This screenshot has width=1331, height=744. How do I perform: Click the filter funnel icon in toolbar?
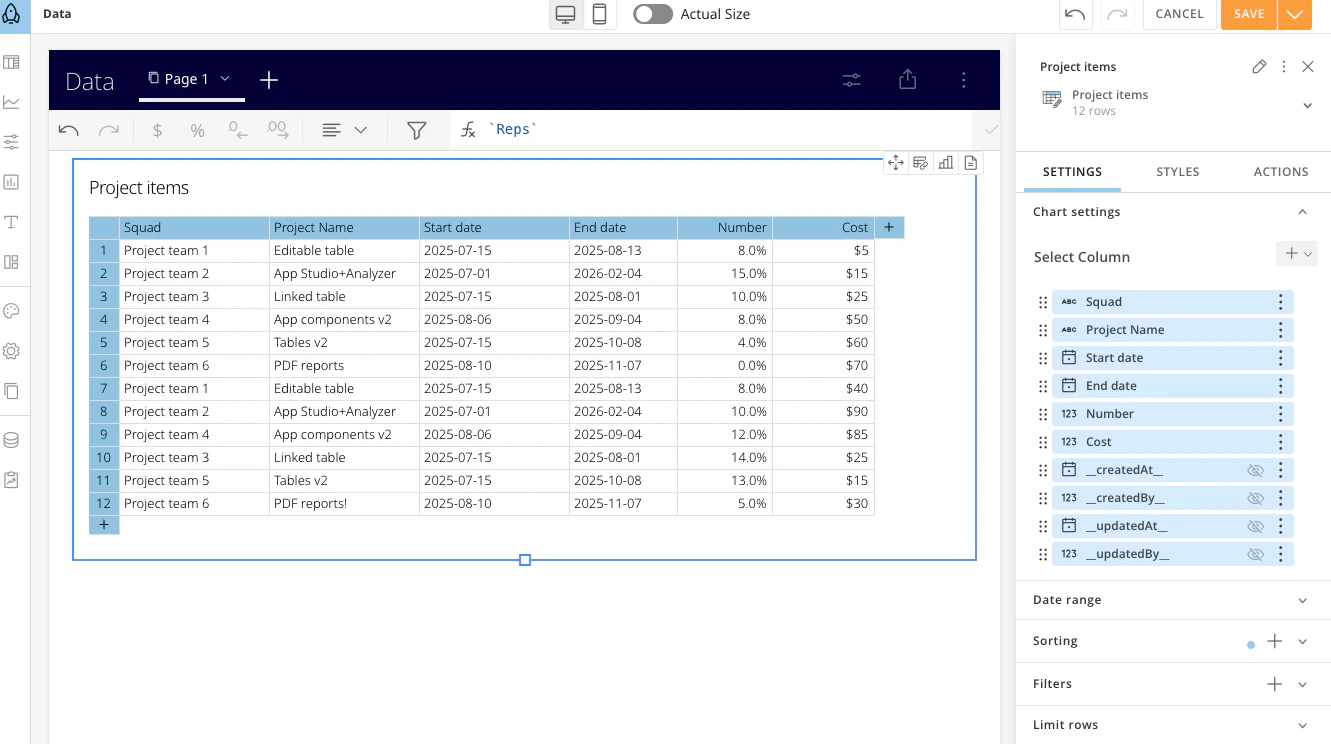tap(417, 130)
